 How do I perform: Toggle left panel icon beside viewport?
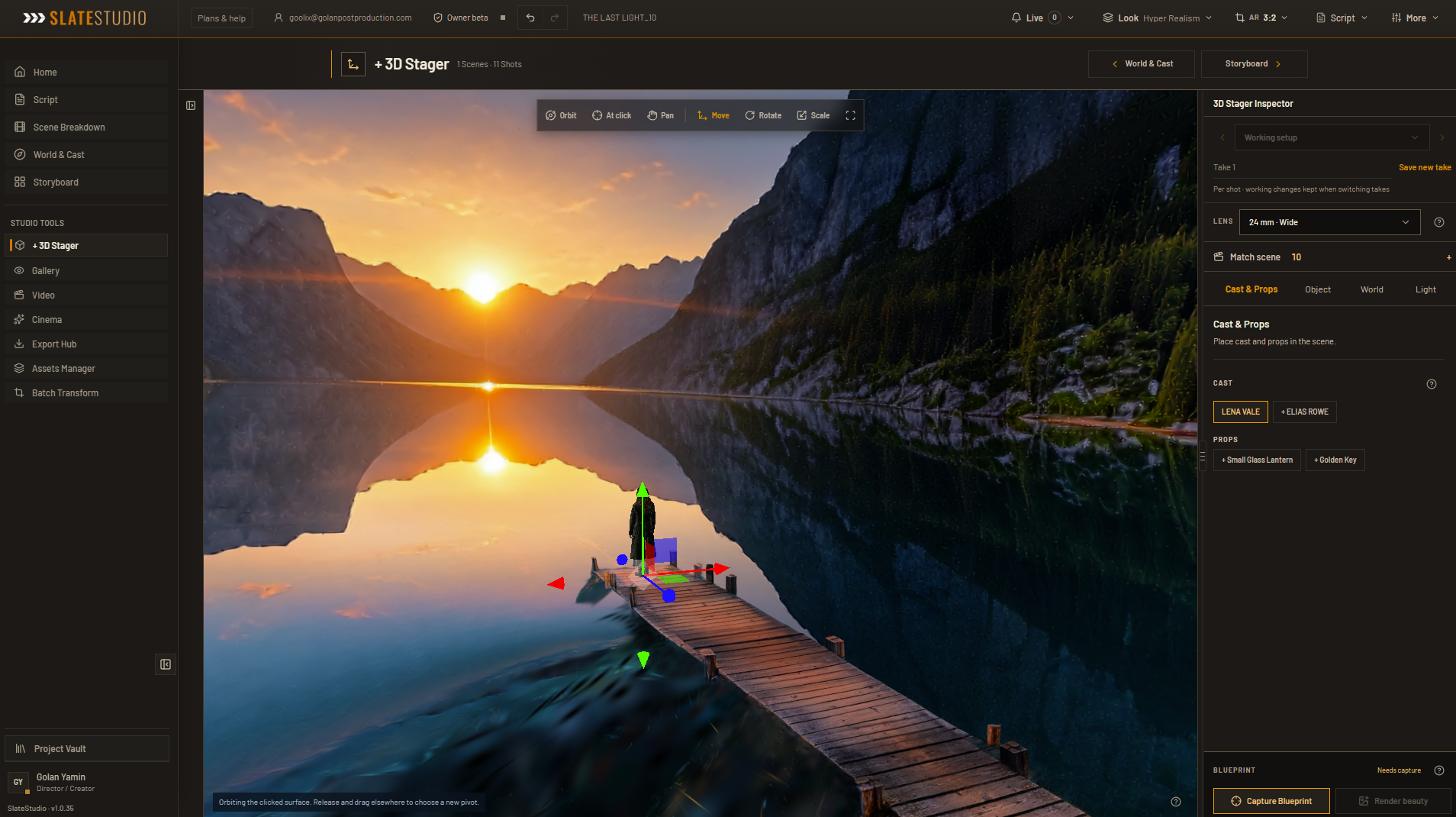click(191, 105)
